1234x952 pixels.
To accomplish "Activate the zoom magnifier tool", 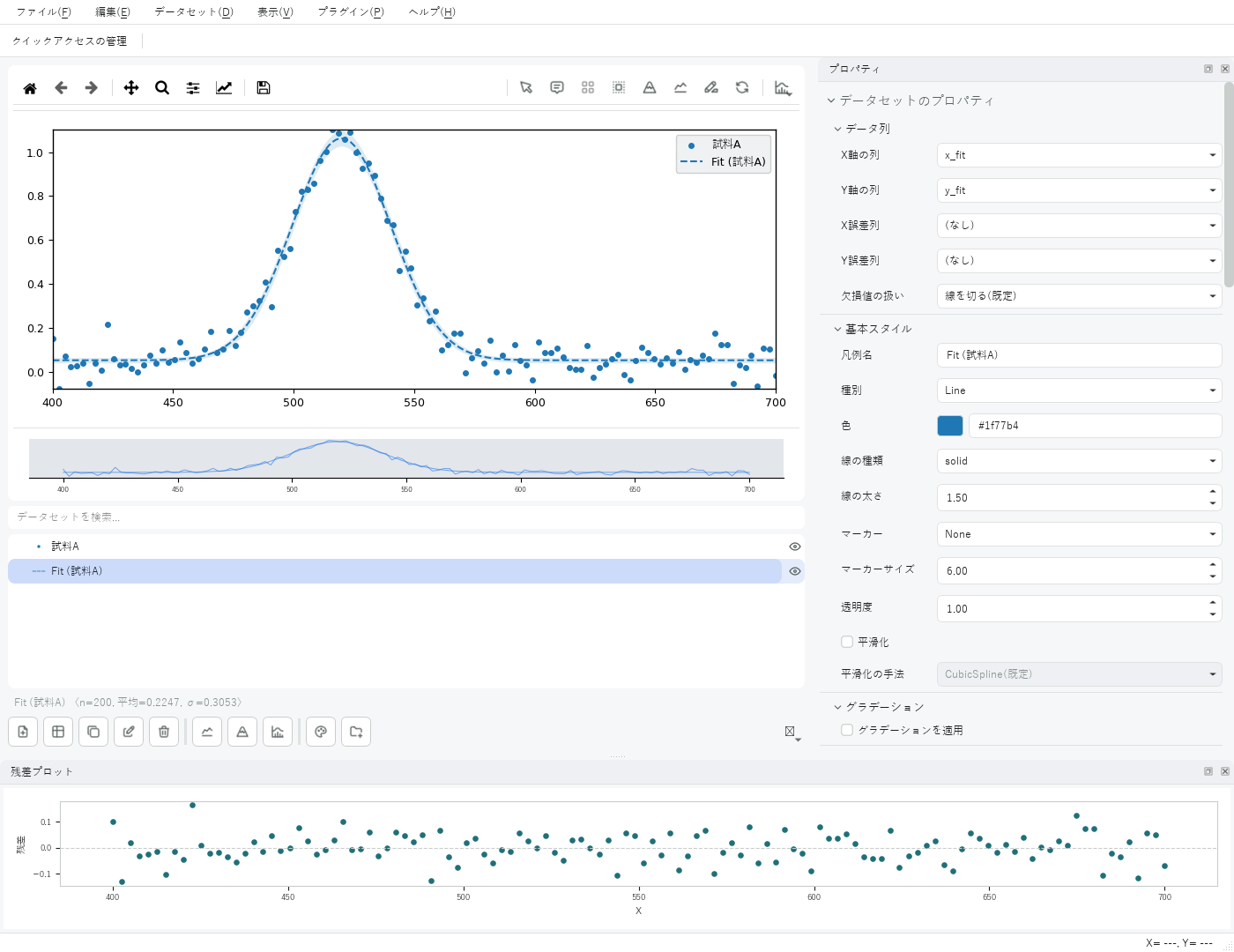I will pos(162,88).
